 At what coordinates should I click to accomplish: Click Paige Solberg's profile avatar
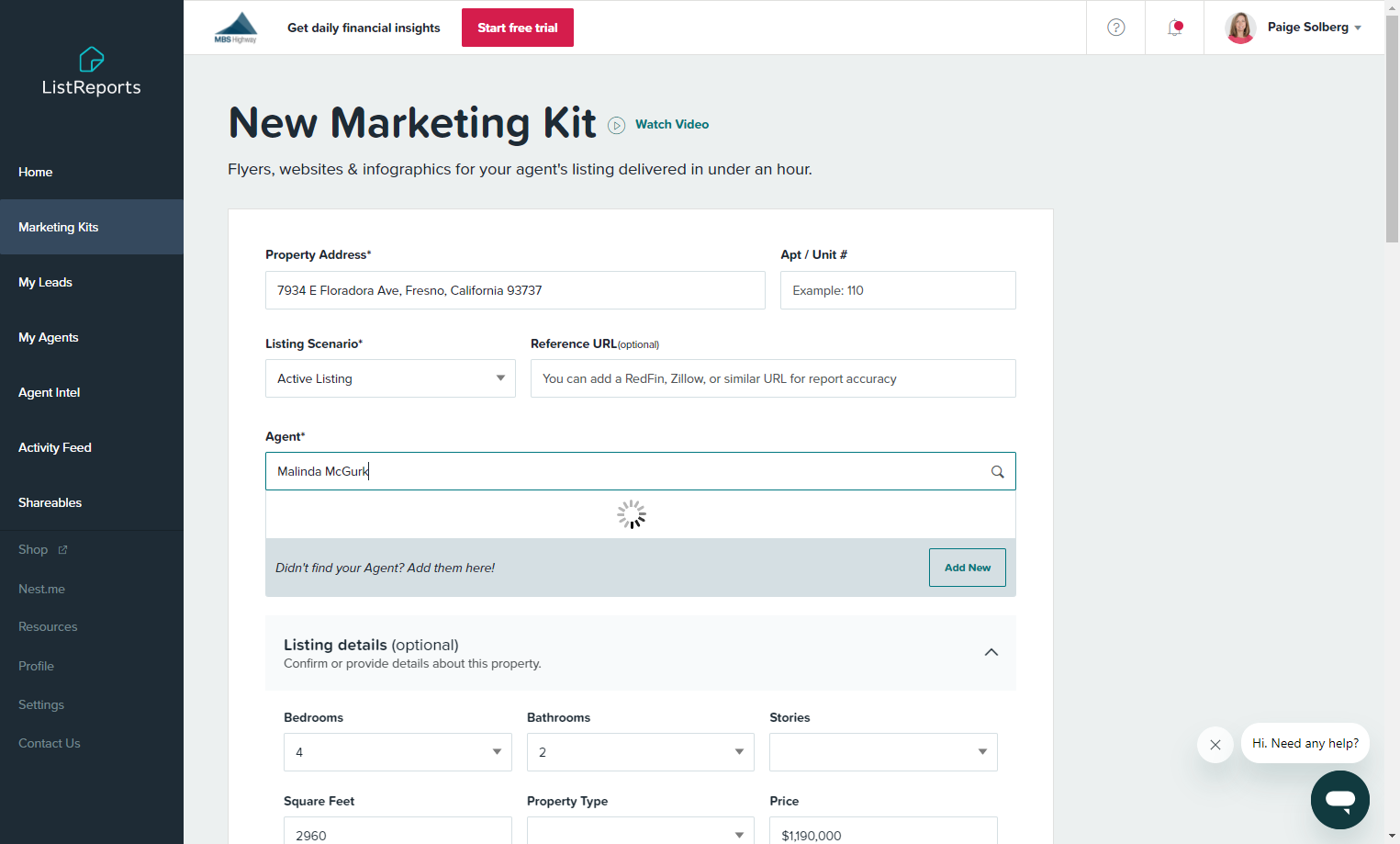tap(1241, 28)
